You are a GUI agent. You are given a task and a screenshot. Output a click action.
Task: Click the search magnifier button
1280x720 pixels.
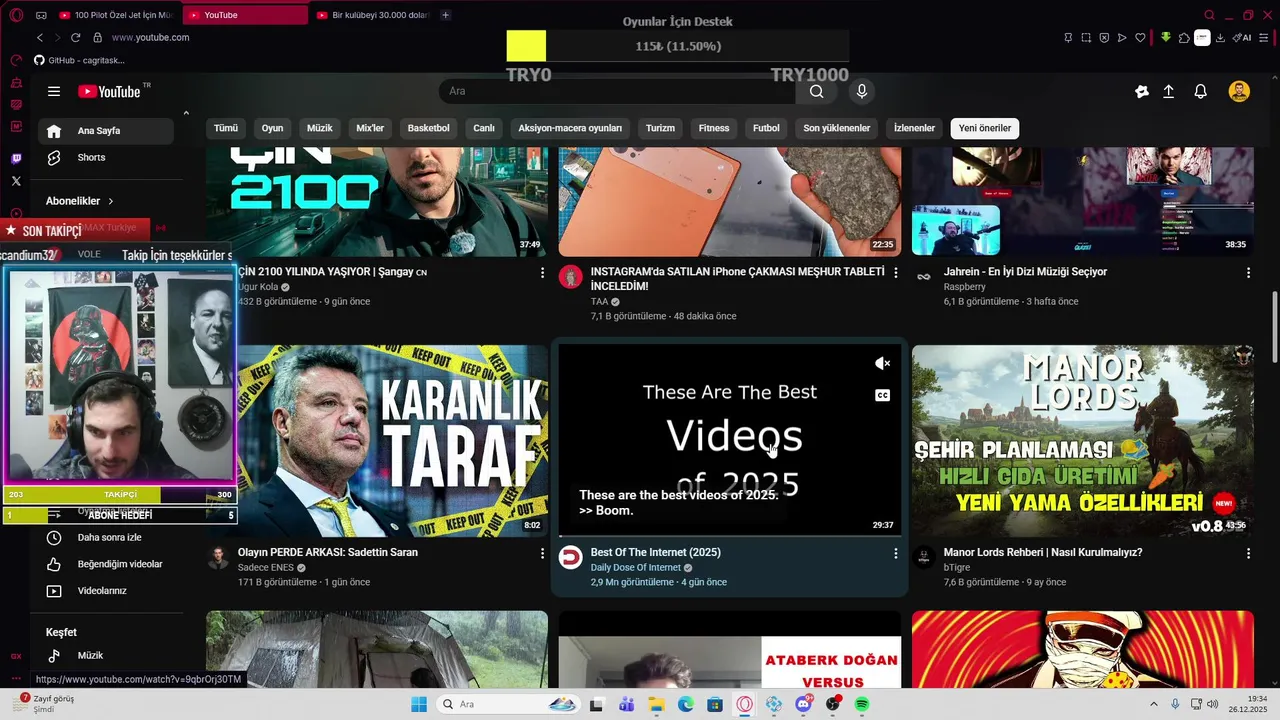[817, 91]
